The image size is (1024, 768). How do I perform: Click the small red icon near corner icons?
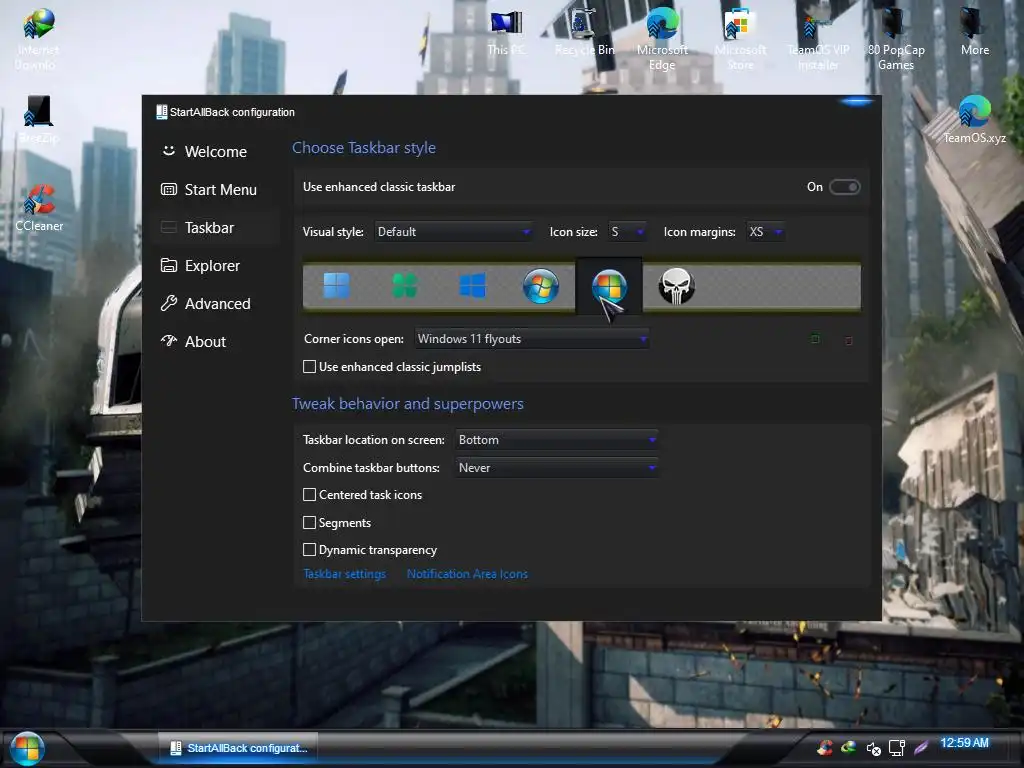[848, 340]
